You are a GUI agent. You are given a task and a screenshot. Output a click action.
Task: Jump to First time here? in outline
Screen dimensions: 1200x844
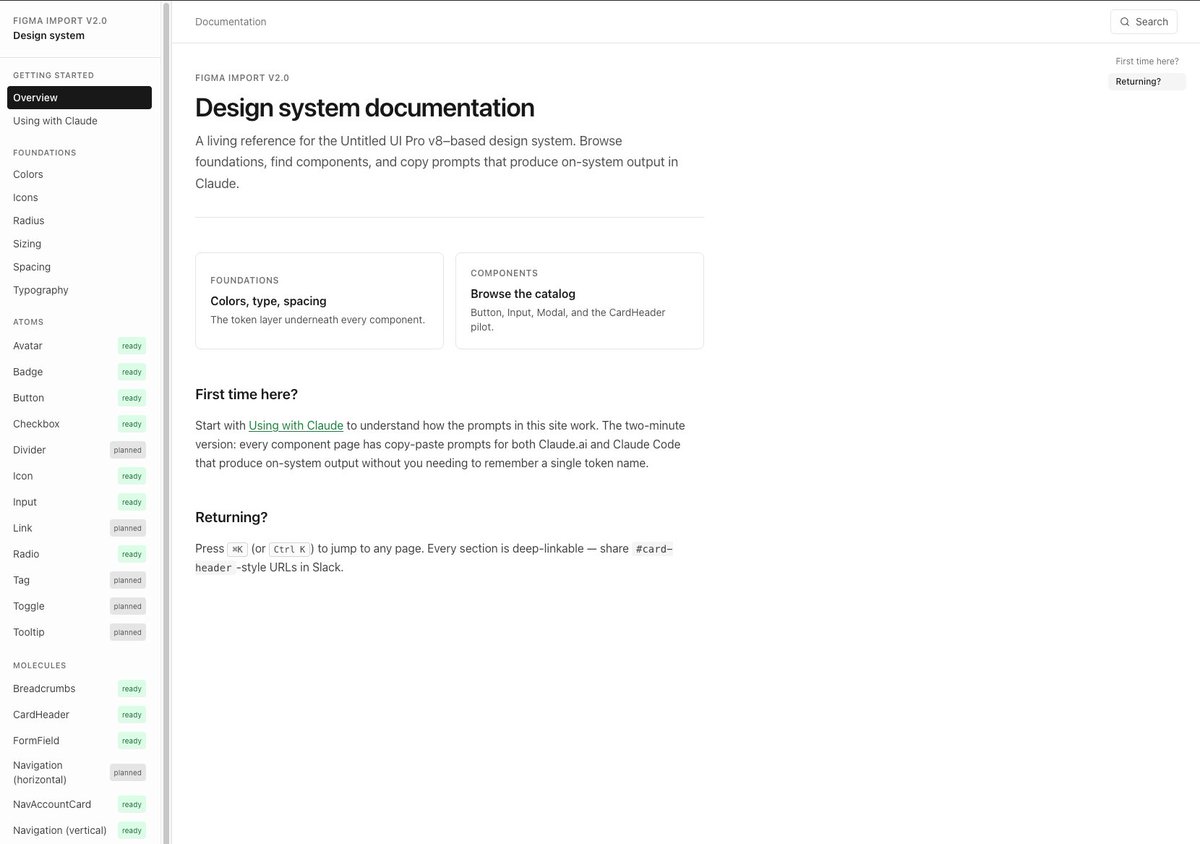click(1147, 62)
